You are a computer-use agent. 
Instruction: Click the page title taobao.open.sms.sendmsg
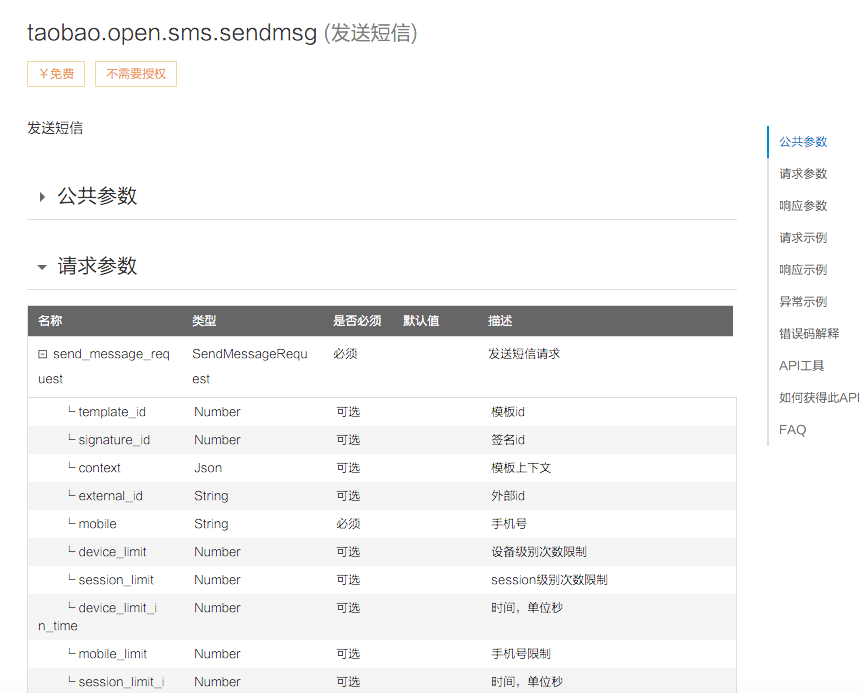(172, 33)
